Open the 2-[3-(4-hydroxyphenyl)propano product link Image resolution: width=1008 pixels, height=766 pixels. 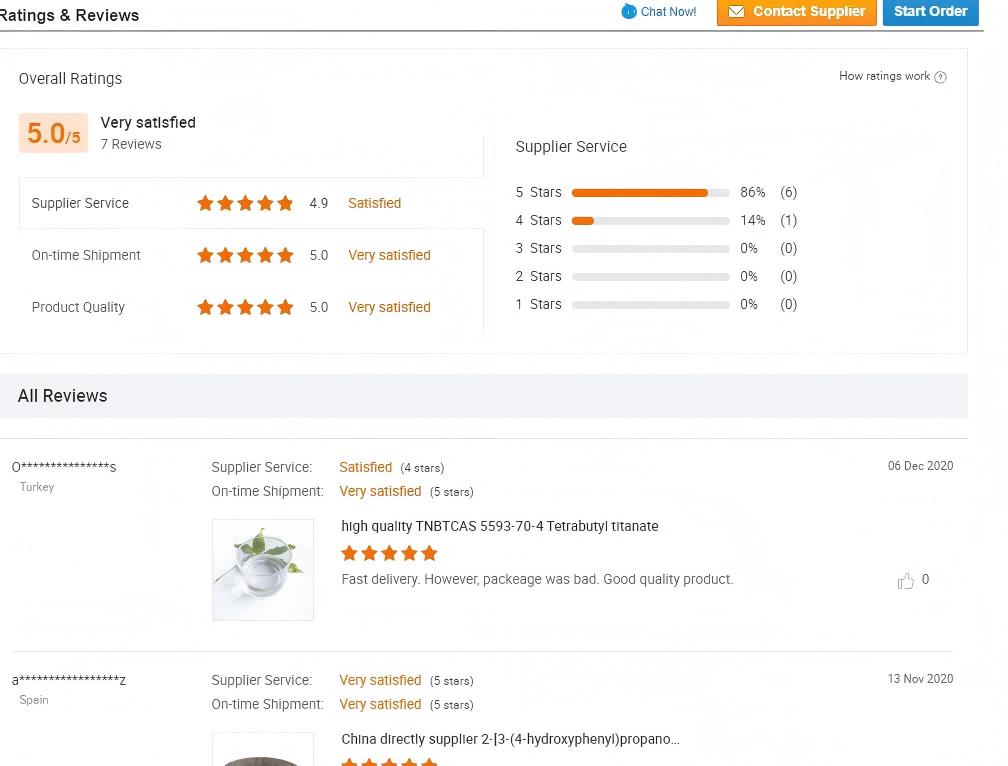[510, 739]
